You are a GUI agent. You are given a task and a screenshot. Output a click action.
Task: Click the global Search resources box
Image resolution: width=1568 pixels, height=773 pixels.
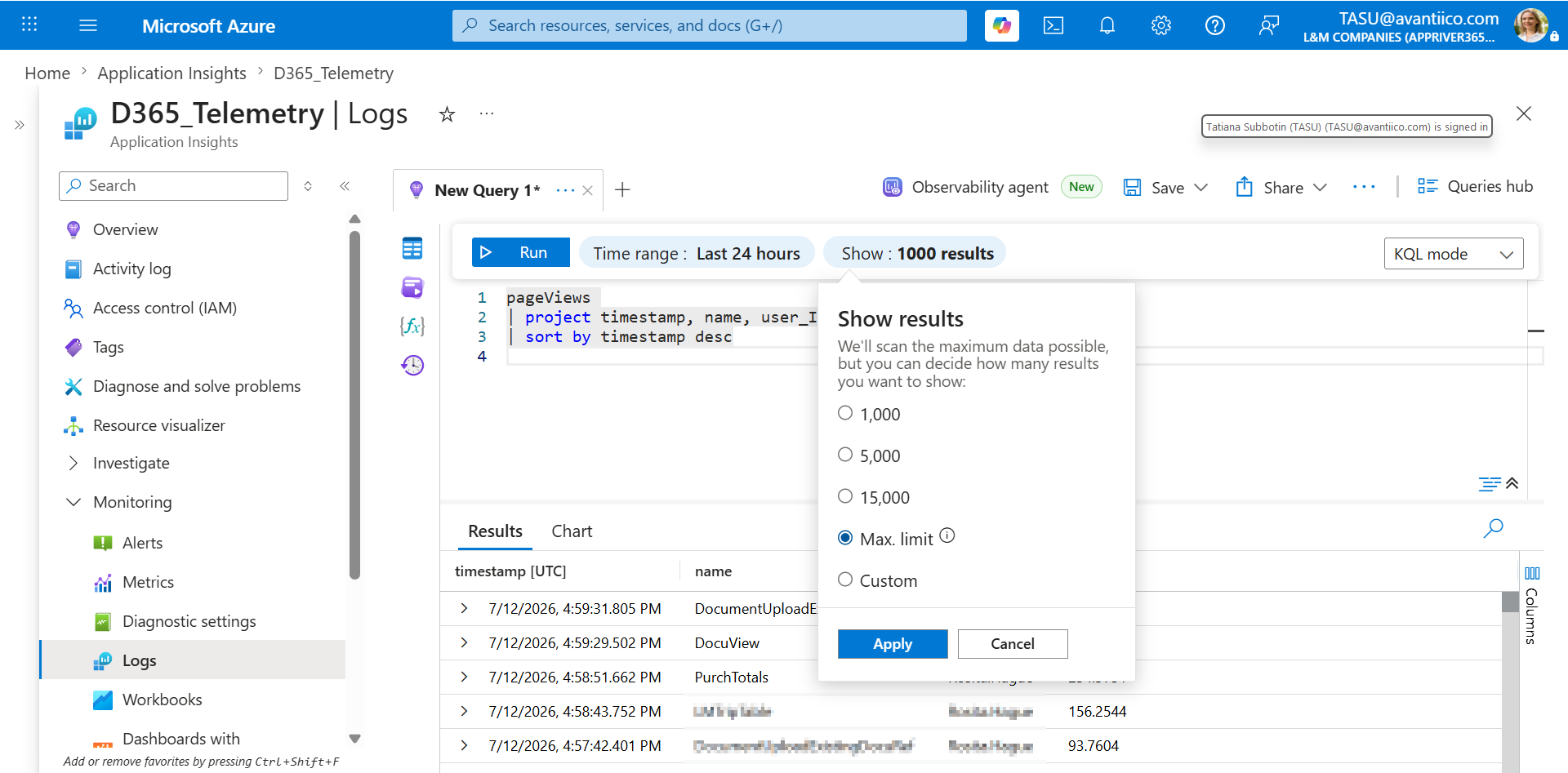point(709,25)
